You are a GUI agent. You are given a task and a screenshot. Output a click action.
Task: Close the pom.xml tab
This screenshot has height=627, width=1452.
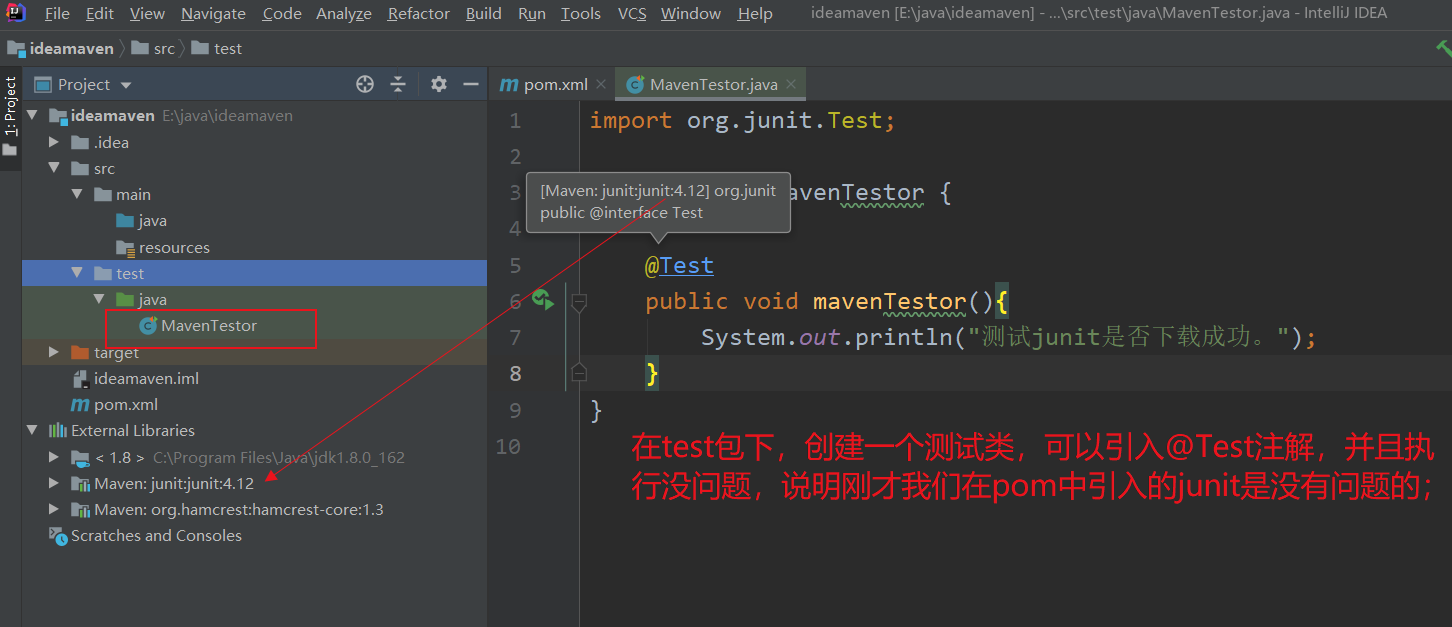[600, 84]
